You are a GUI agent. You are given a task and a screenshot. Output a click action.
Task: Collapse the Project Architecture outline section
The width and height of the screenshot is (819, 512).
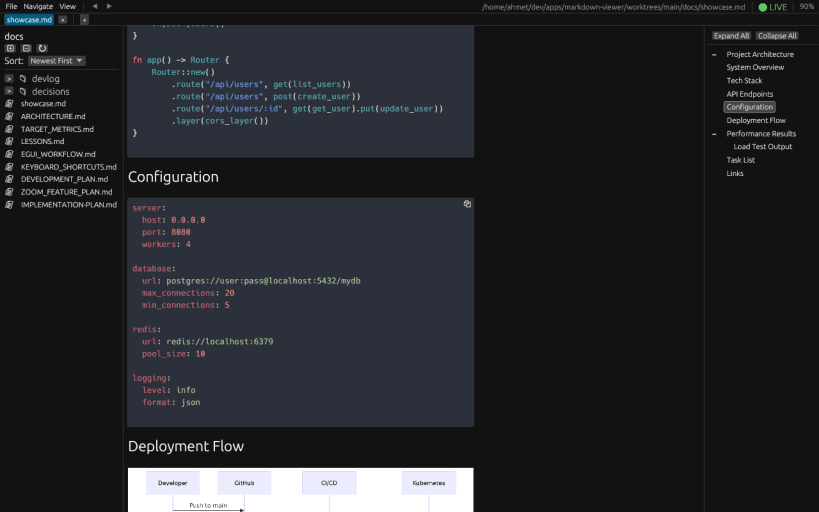(714, 54)
